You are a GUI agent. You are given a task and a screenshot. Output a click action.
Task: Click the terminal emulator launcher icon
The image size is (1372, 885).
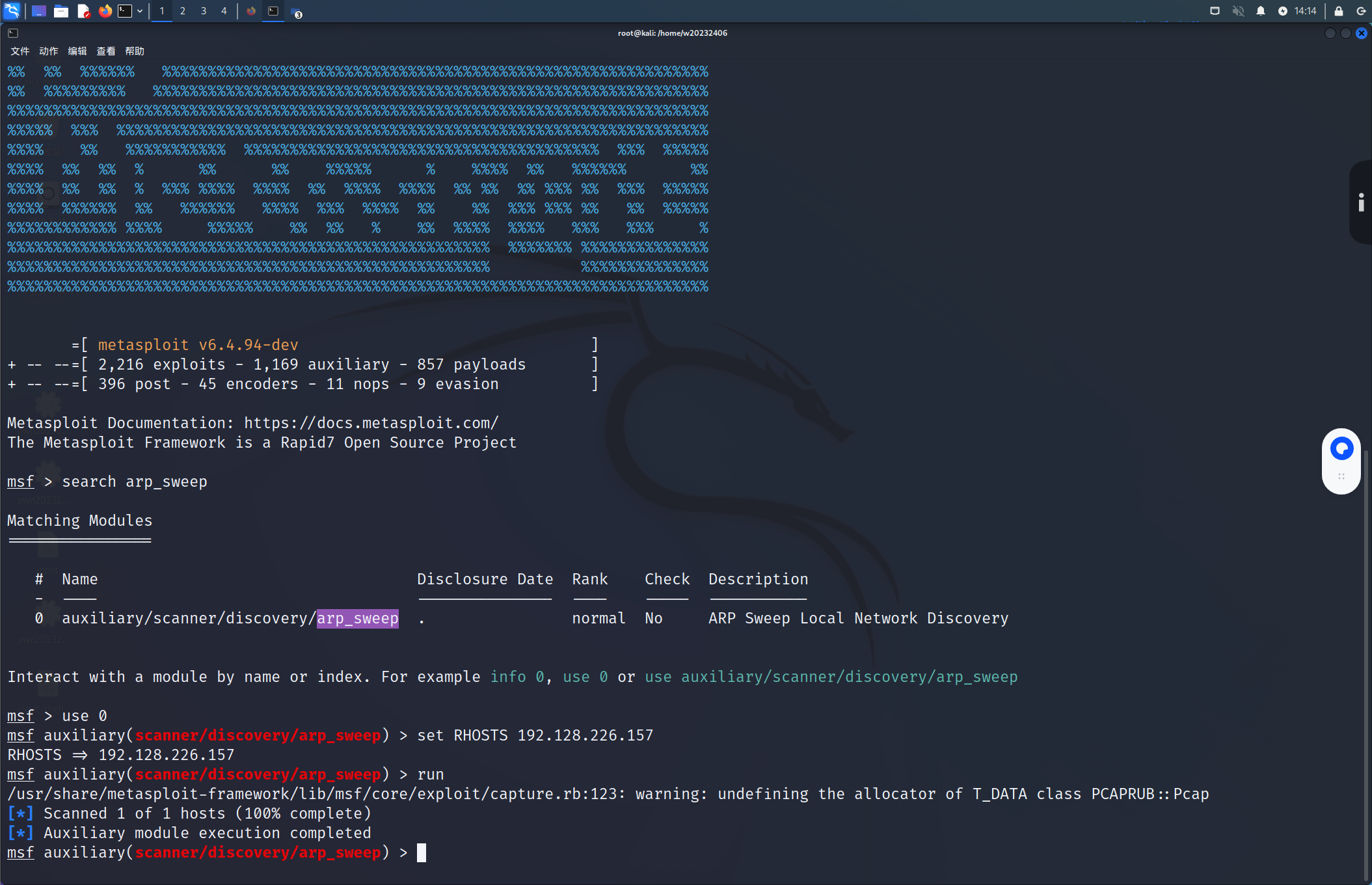(125, 11)
